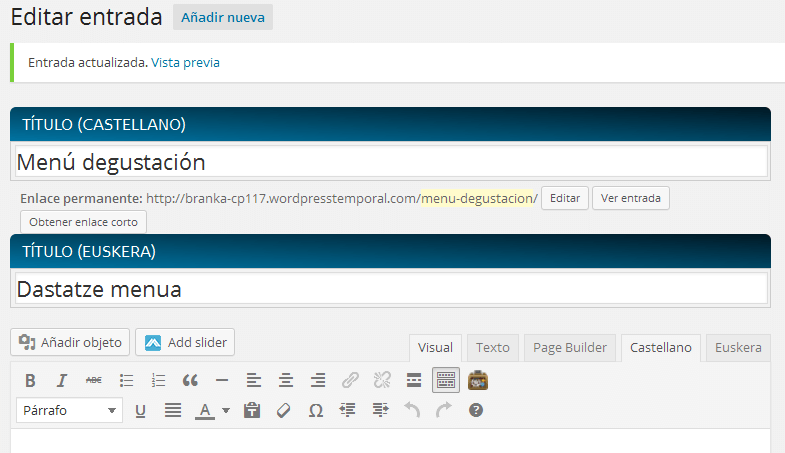Paste as plain text
The height and width of the screenshot is (453, 785).
point(252,411)
